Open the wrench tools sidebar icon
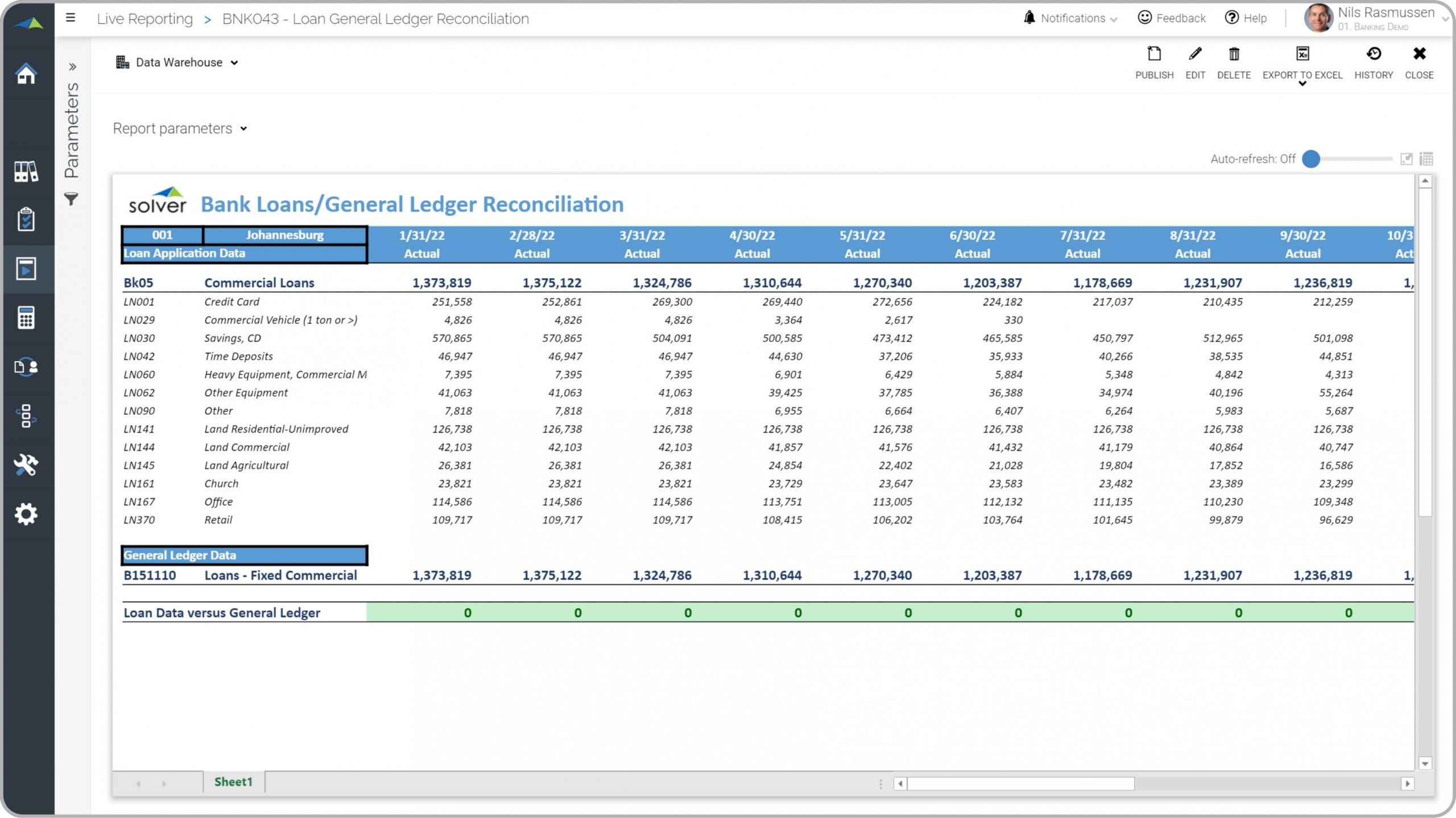This screenshot has height=818, width=1456. pos(26,465)
